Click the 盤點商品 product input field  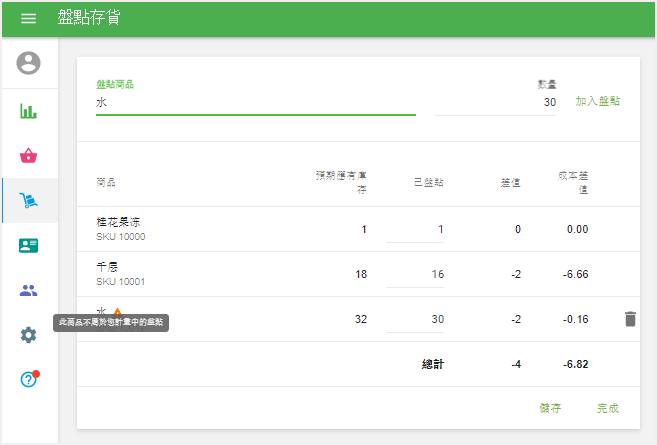255,102
